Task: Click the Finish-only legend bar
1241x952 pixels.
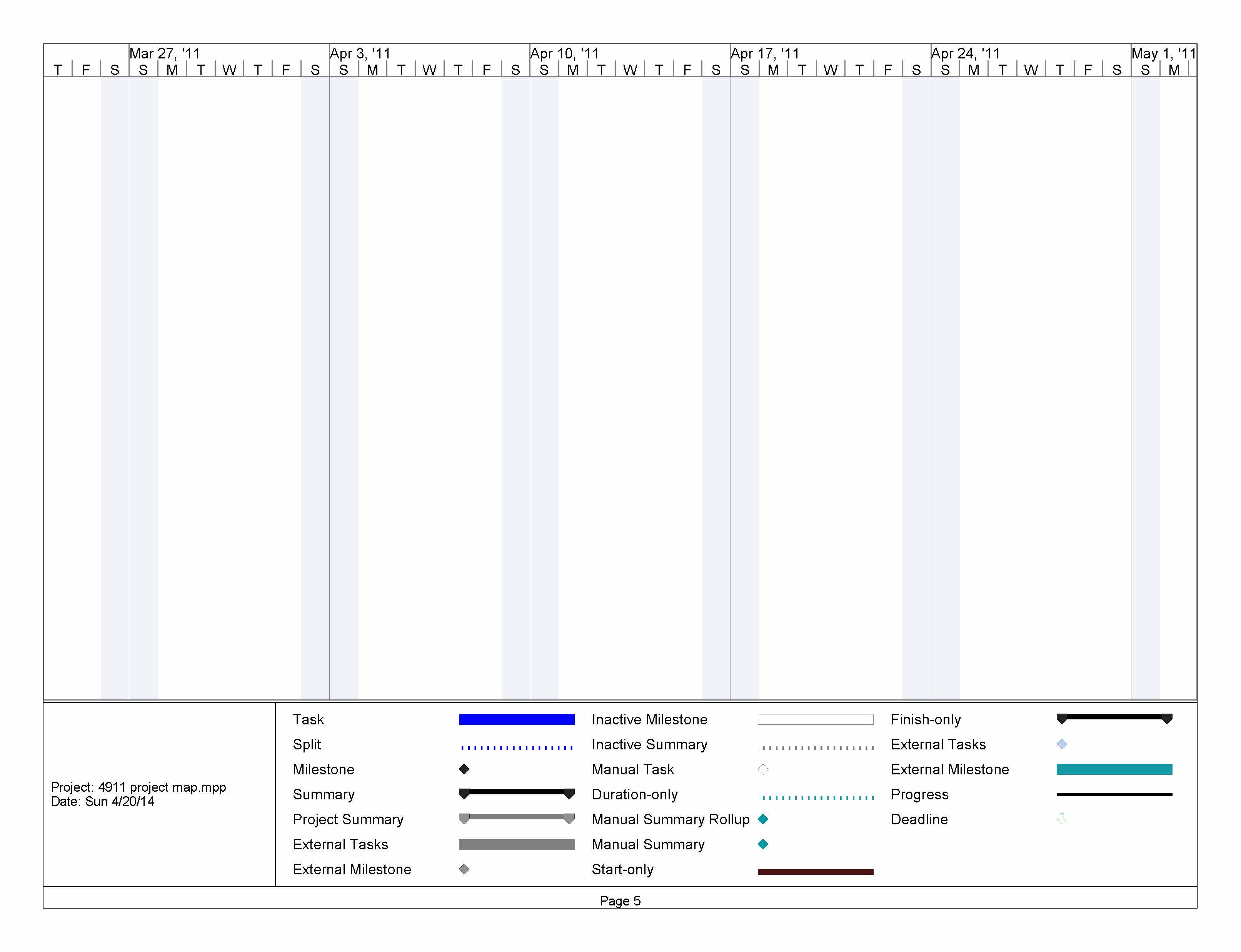Action: pyautogui.click(x=1113, y=717)
